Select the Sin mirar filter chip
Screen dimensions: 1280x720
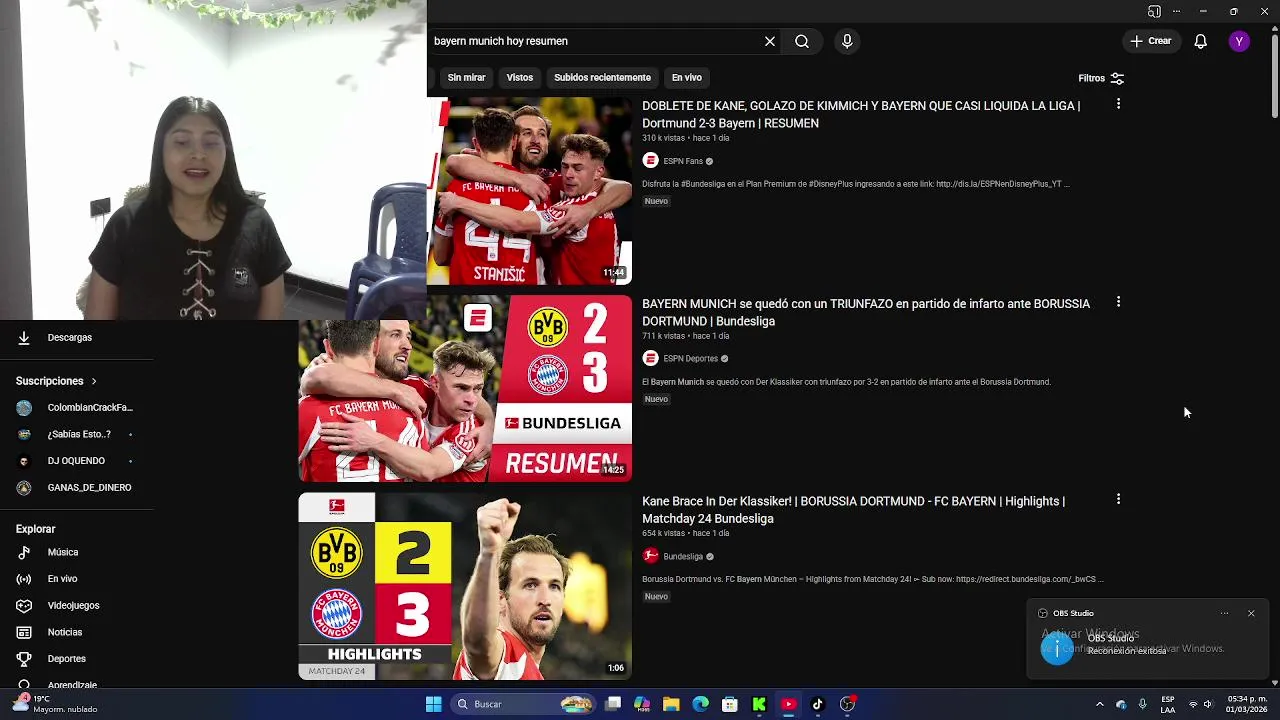pos(466,78)
